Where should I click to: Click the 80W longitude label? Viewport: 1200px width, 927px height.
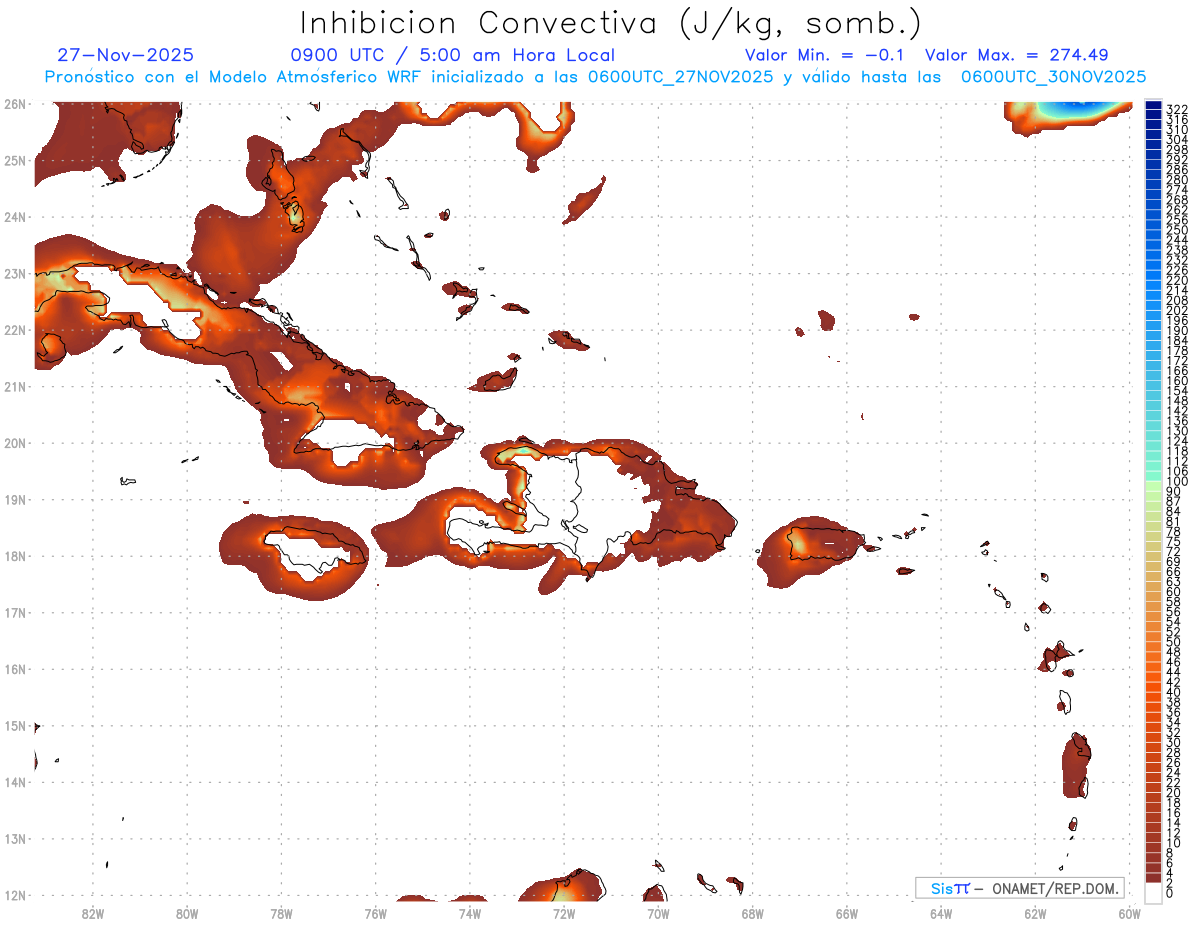(x=187, y=914)
